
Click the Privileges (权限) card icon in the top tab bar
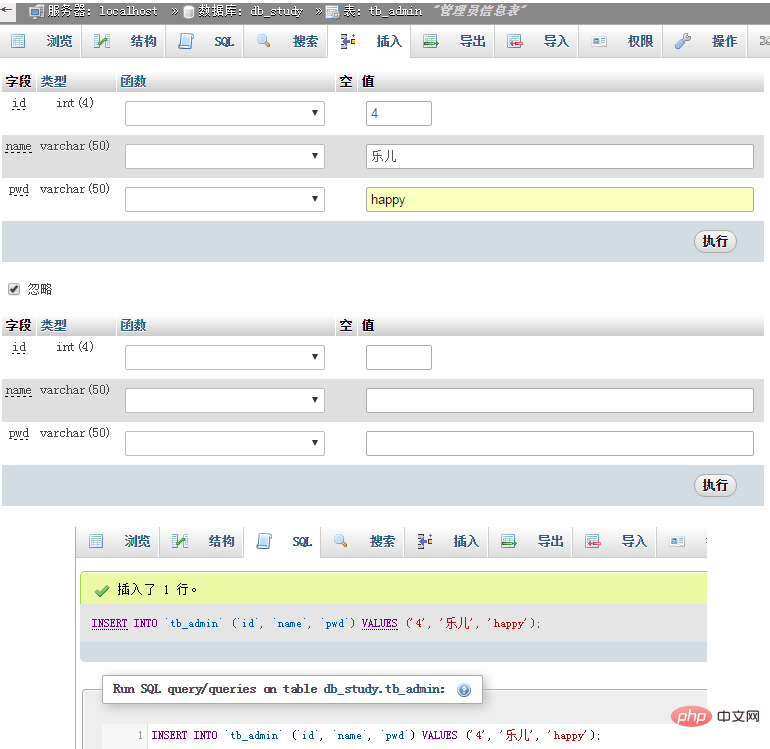[x=599, y=42]
